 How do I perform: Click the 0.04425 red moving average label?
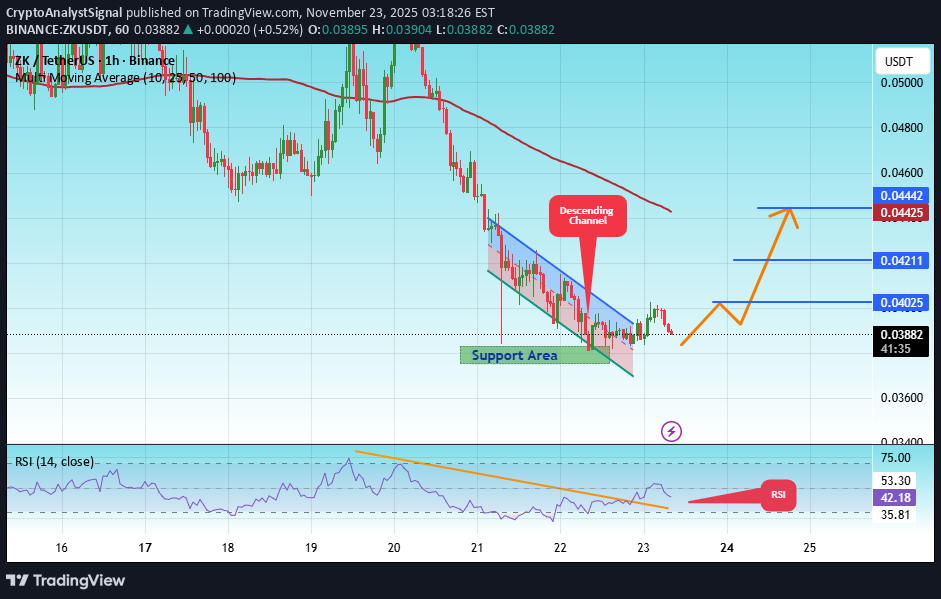(901, 212)
